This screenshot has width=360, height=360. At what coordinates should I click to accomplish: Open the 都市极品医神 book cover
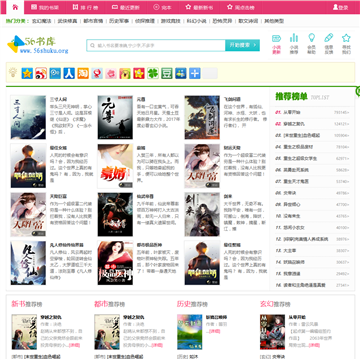pyautogui.click(x=115, y=263)
